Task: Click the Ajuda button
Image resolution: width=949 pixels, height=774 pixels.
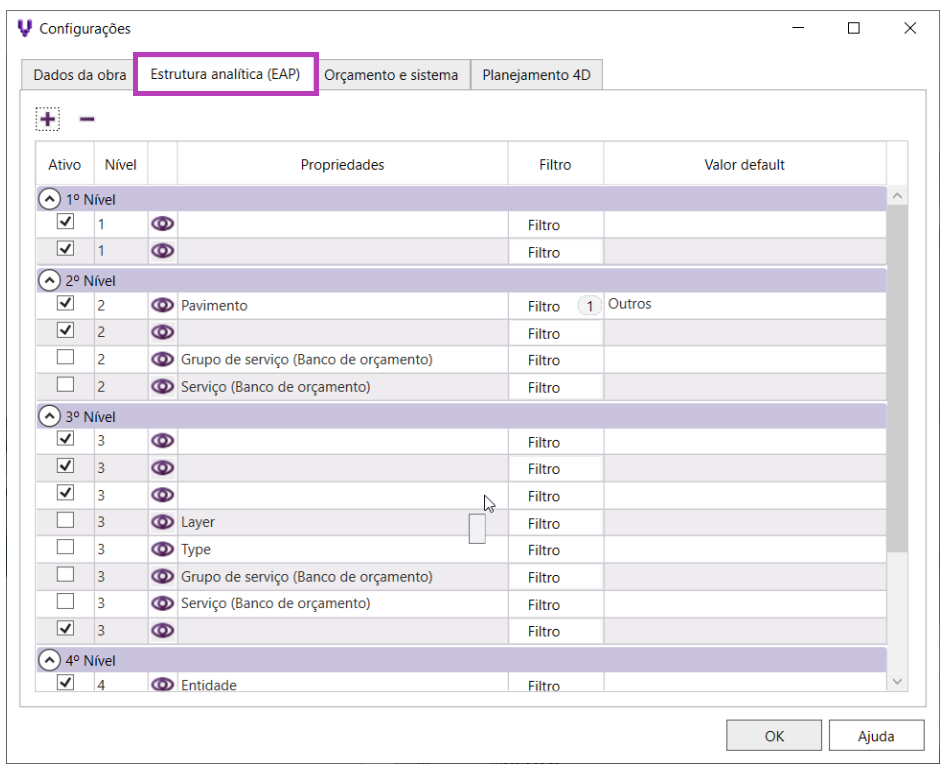Action: click(x=875, y=736)
